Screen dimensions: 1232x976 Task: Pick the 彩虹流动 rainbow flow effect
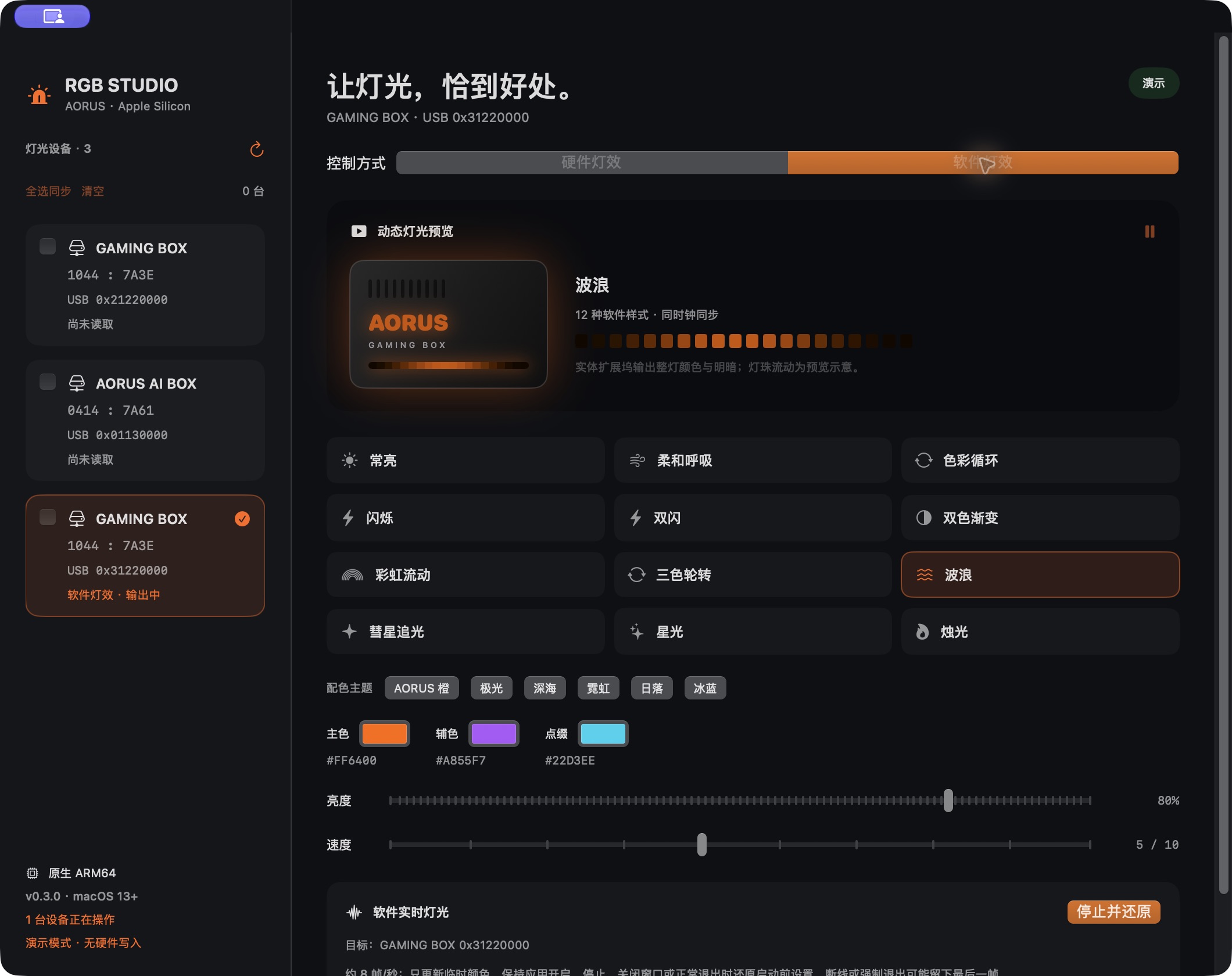(465, 575)
